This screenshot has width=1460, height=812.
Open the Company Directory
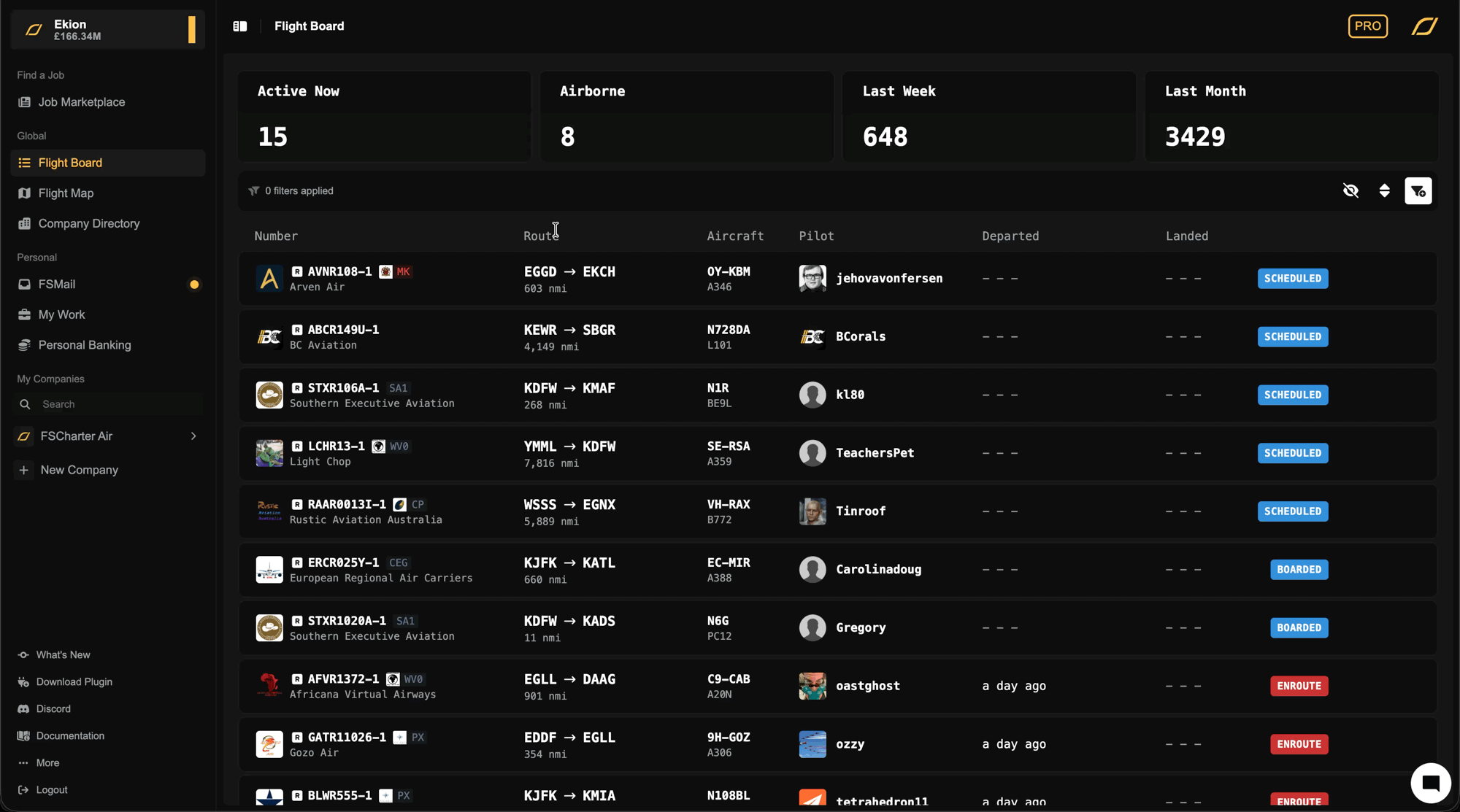(88, 224)
